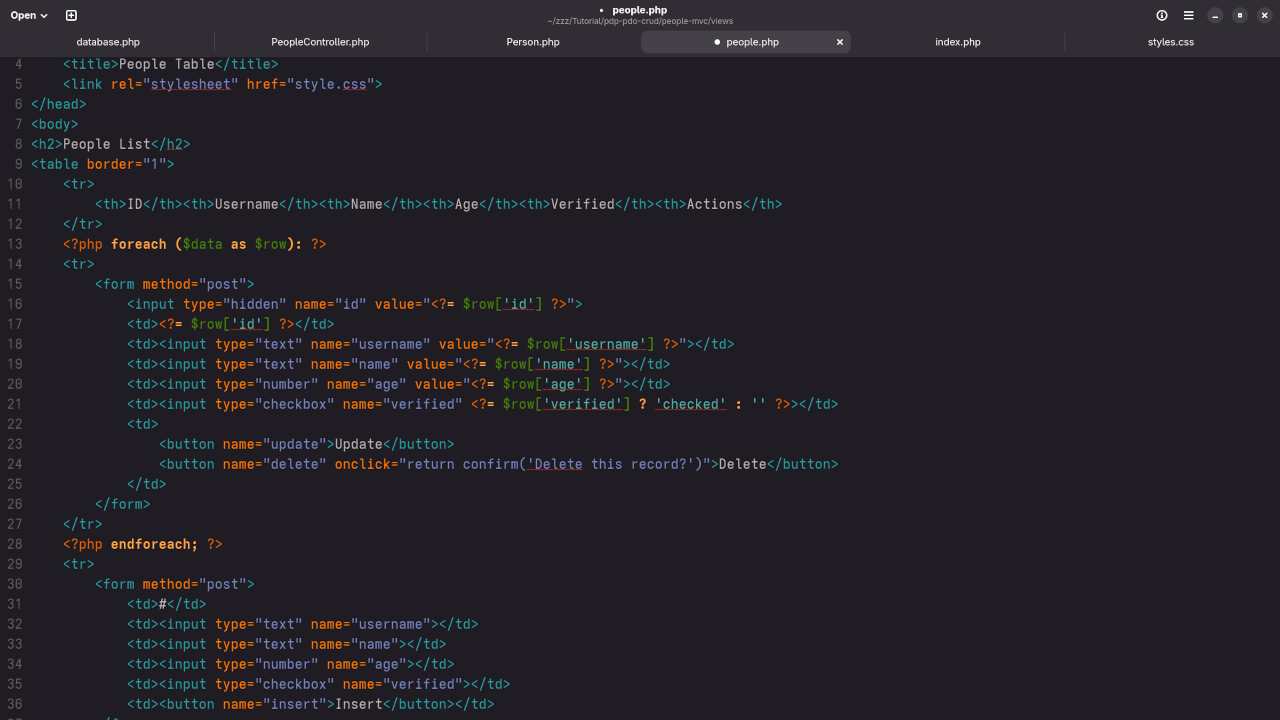Show document properties info icon
Image resolution: width=1280 pixels, height=720 pixels.
(x=1162, y=15)
